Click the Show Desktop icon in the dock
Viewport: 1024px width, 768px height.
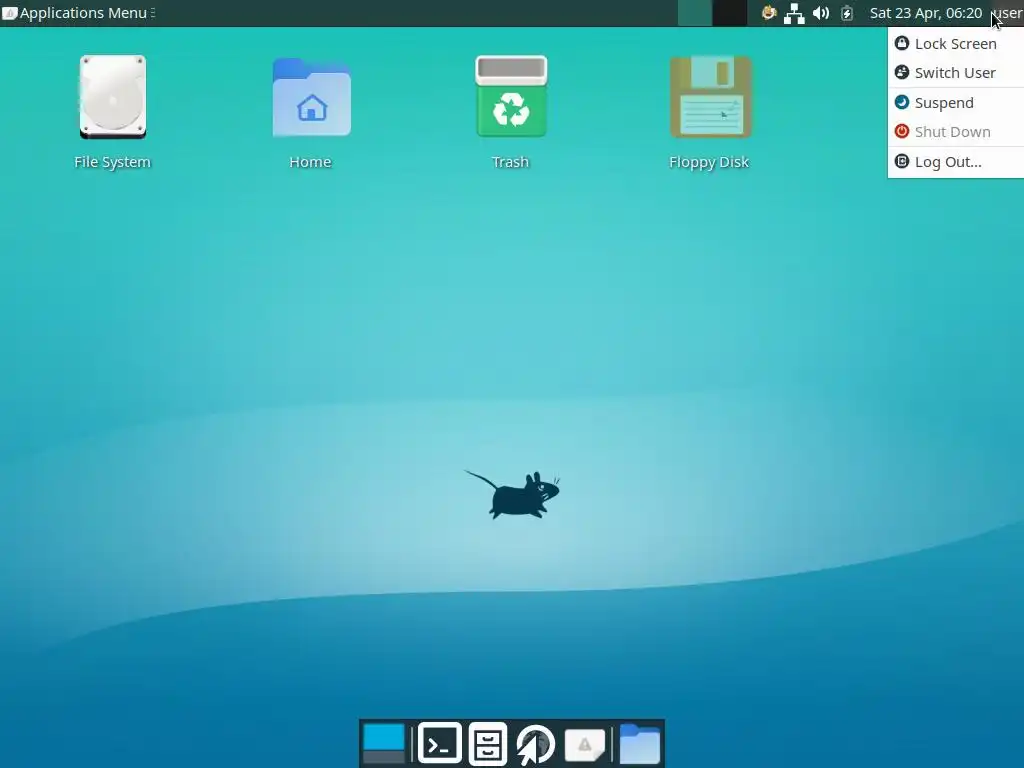coord(383,743)
